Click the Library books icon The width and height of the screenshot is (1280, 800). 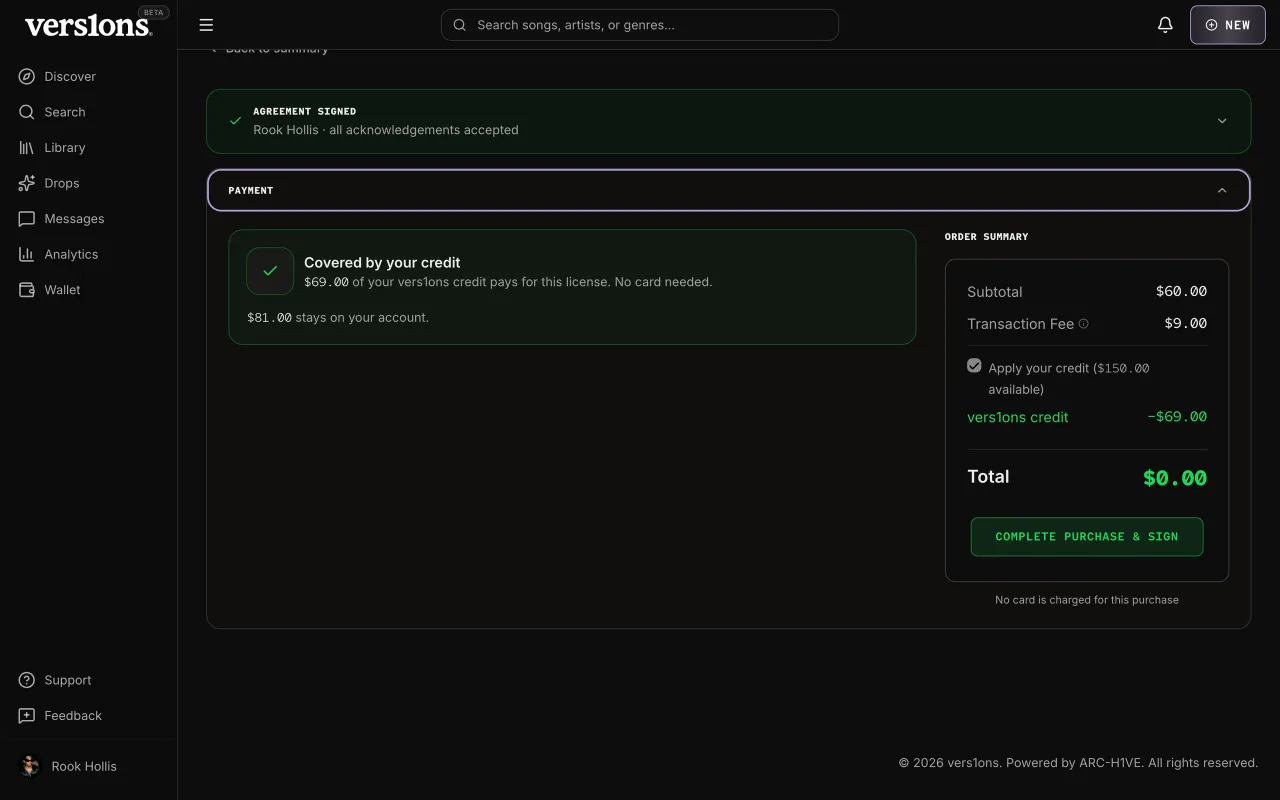27,147
